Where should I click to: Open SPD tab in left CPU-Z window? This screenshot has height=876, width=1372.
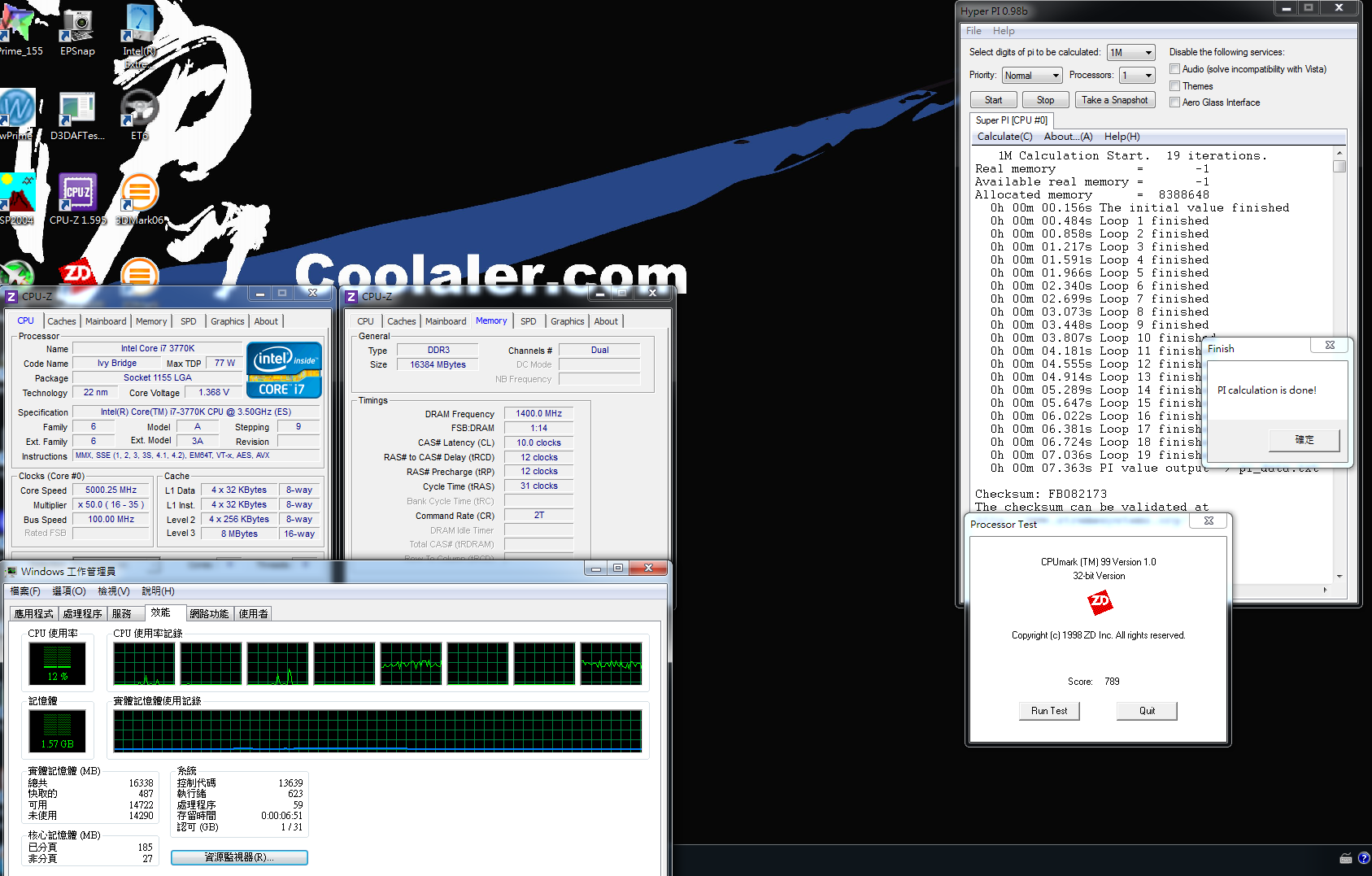point(189,321)
